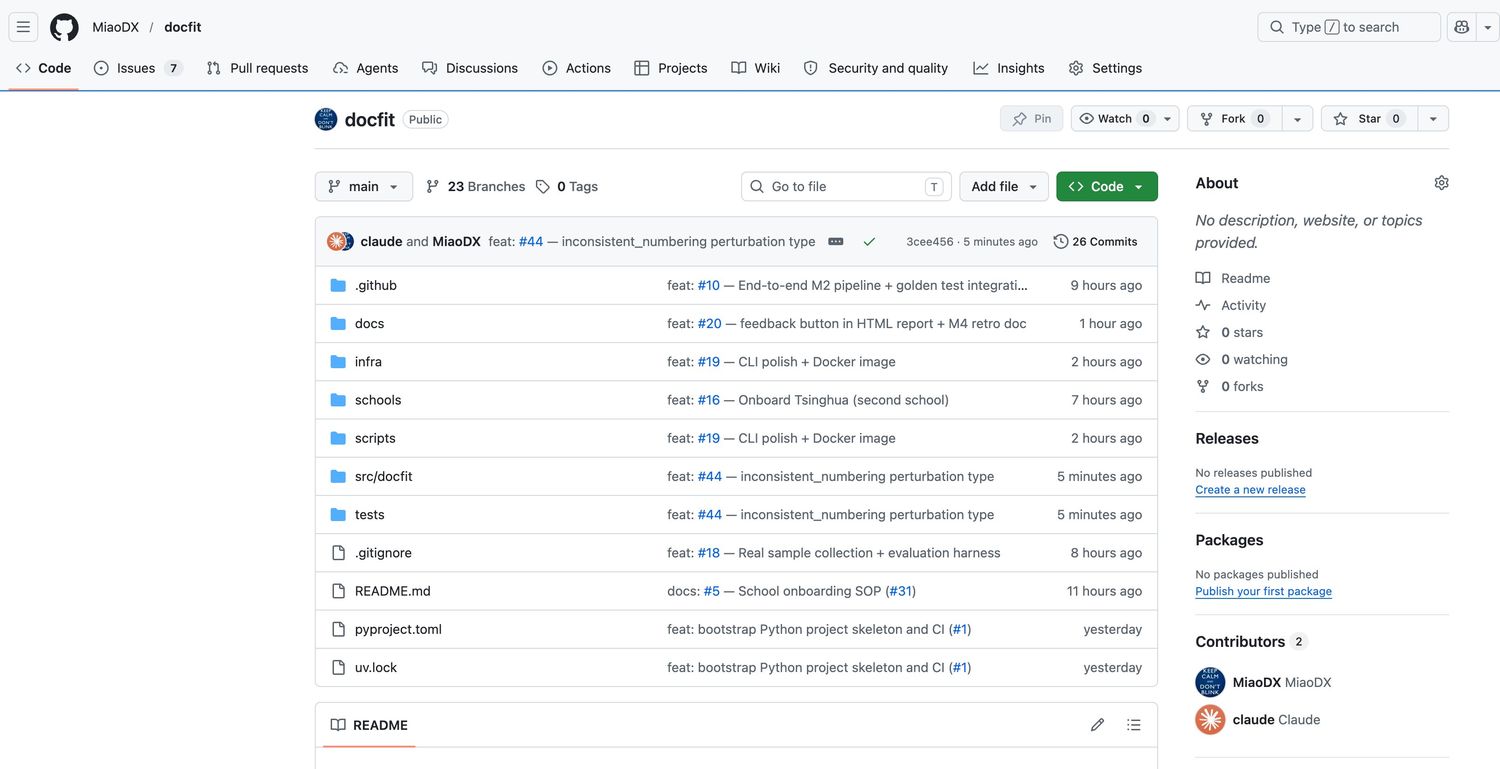Image resolution: width=1500 pixels, height=769 pixels.
Task: View the 23 Branches
Action: pos(475,187)
